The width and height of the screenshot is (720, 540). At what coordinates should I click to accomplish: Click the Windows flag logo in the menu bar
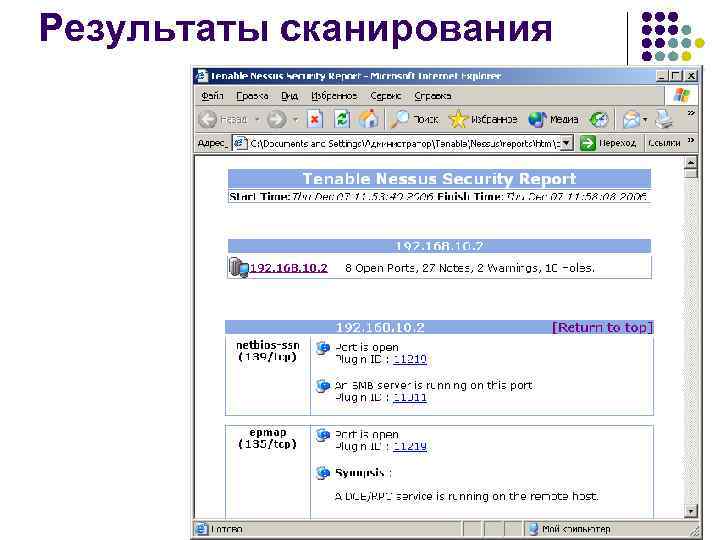682,96
